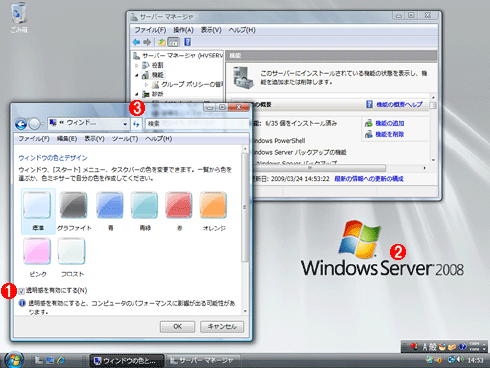
Task: Open ファイル(F) menu in Server Manager
Action: tap(150, 30)
